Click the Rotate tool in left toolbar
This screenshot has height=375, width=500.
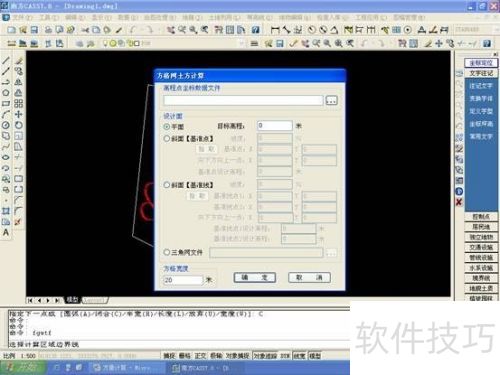[x=19, y=125]
